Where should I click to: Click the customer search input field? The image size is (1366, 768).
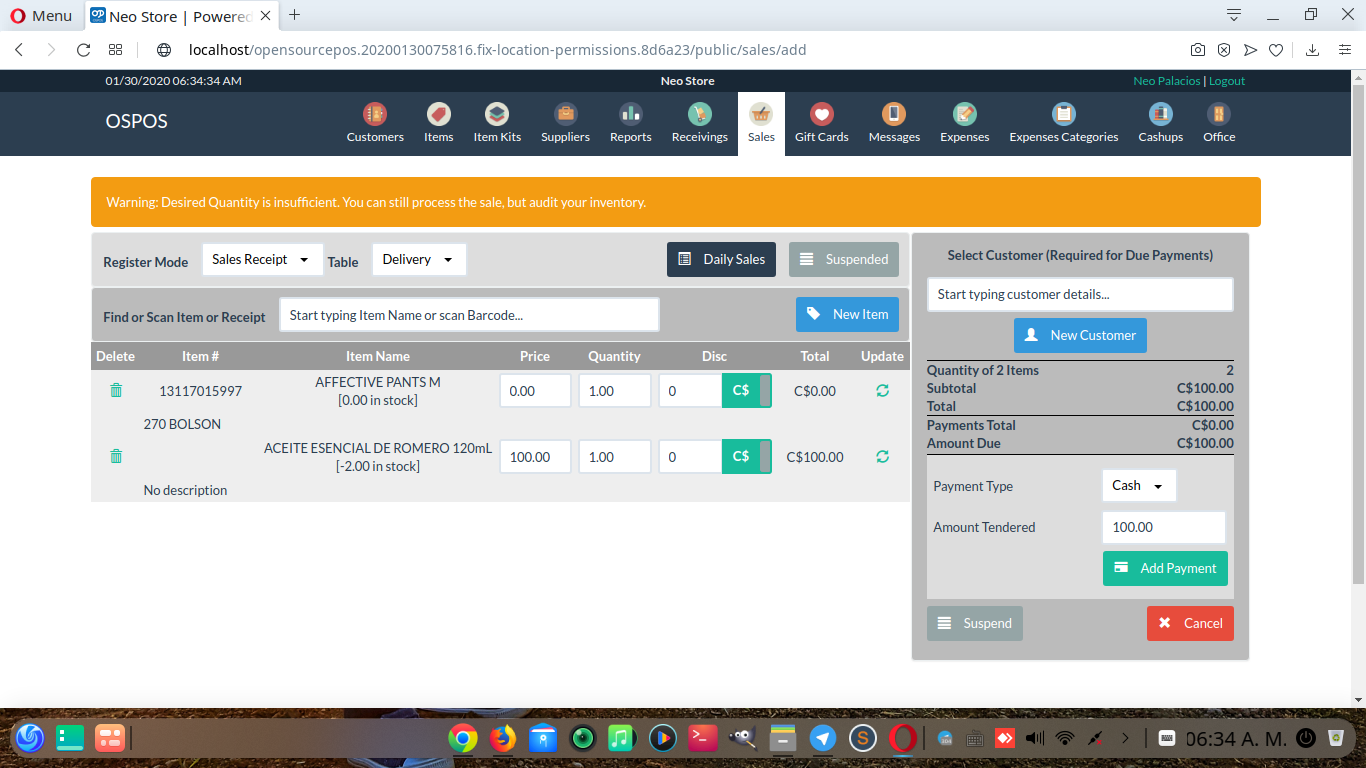pos(1079,294)
